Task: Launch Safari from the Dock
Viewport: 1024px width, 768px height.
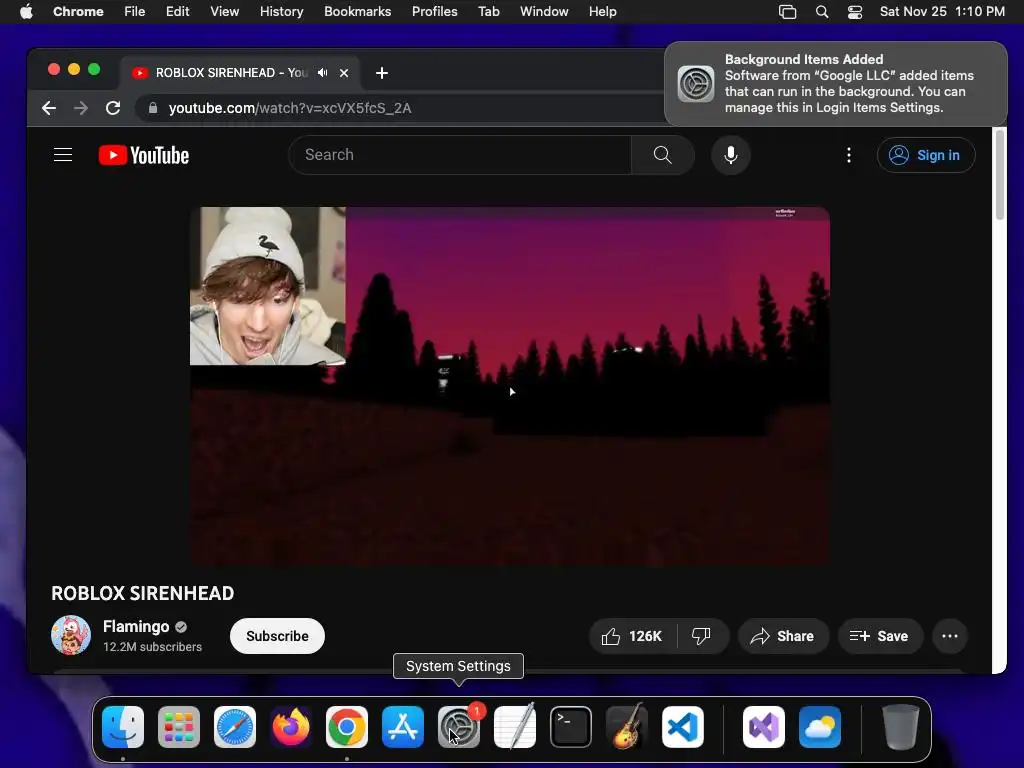Action: point(235,727)
